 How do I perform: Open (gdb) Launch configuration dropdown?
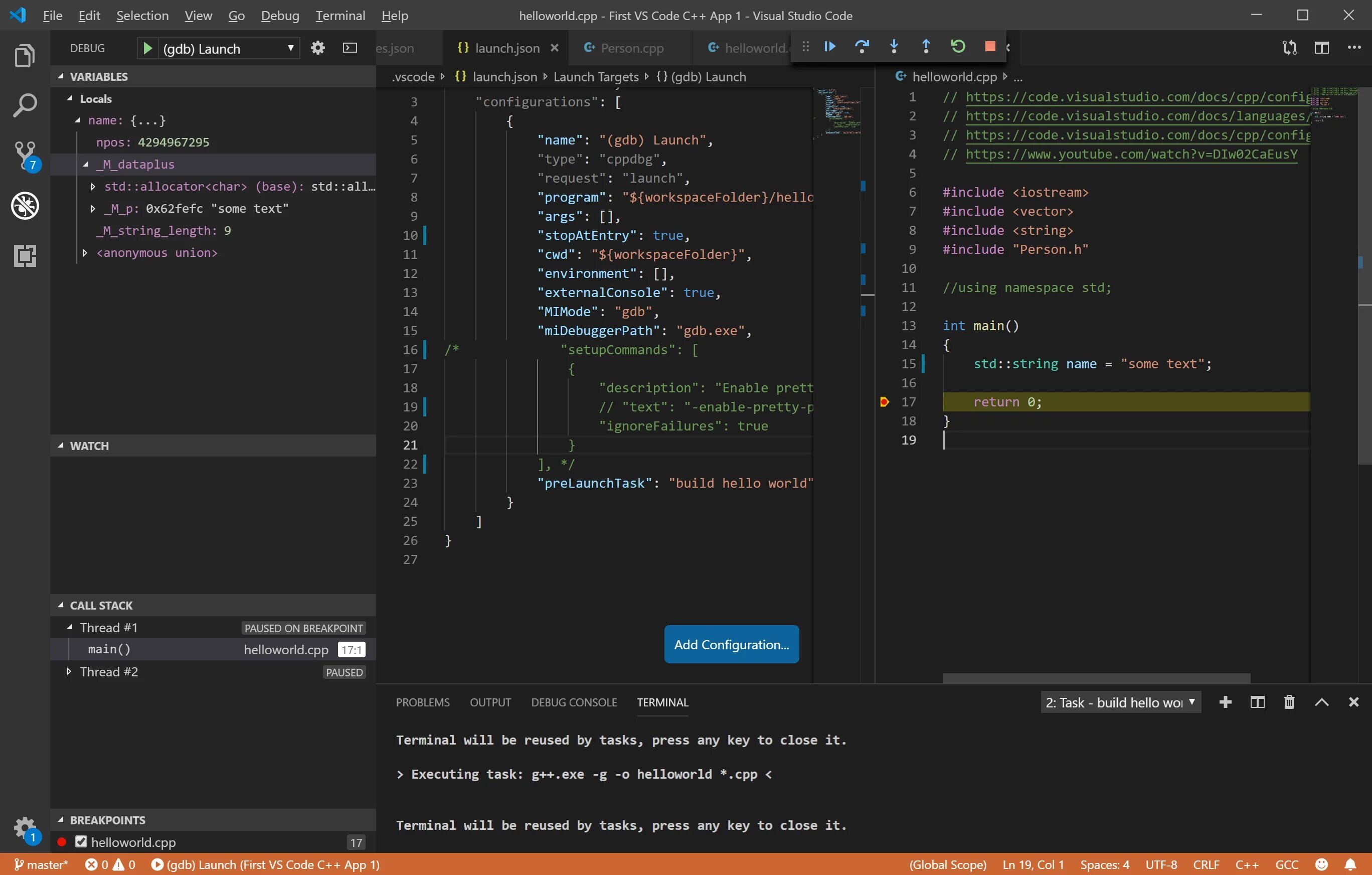click(x=229, y=49)
